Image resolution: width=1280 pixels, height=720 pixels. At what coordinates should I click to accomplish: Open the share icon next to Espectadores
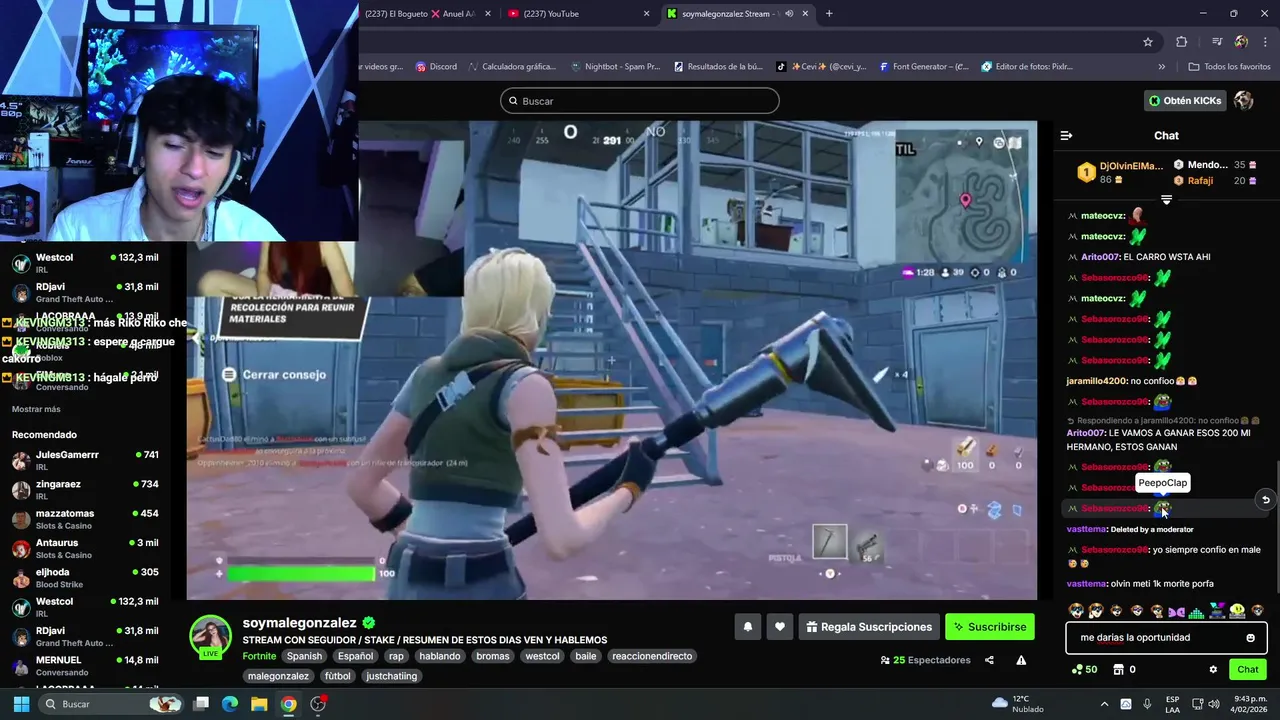[x=989, y=660]
